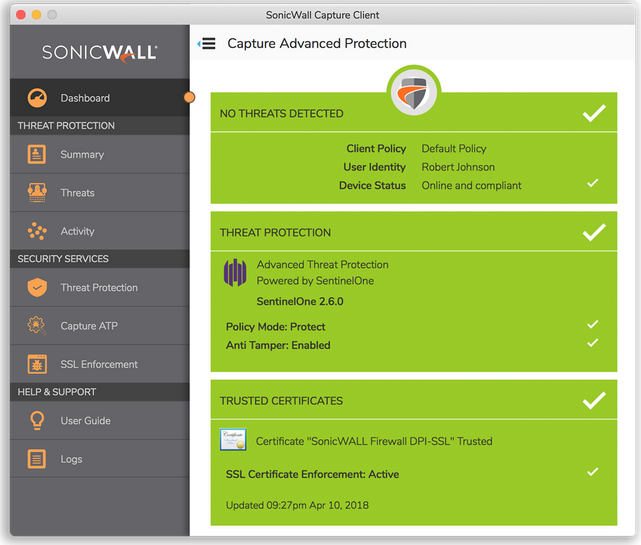641x545 pixels.
Task: Click the certificate thumbnail icon
Action: 233,440
